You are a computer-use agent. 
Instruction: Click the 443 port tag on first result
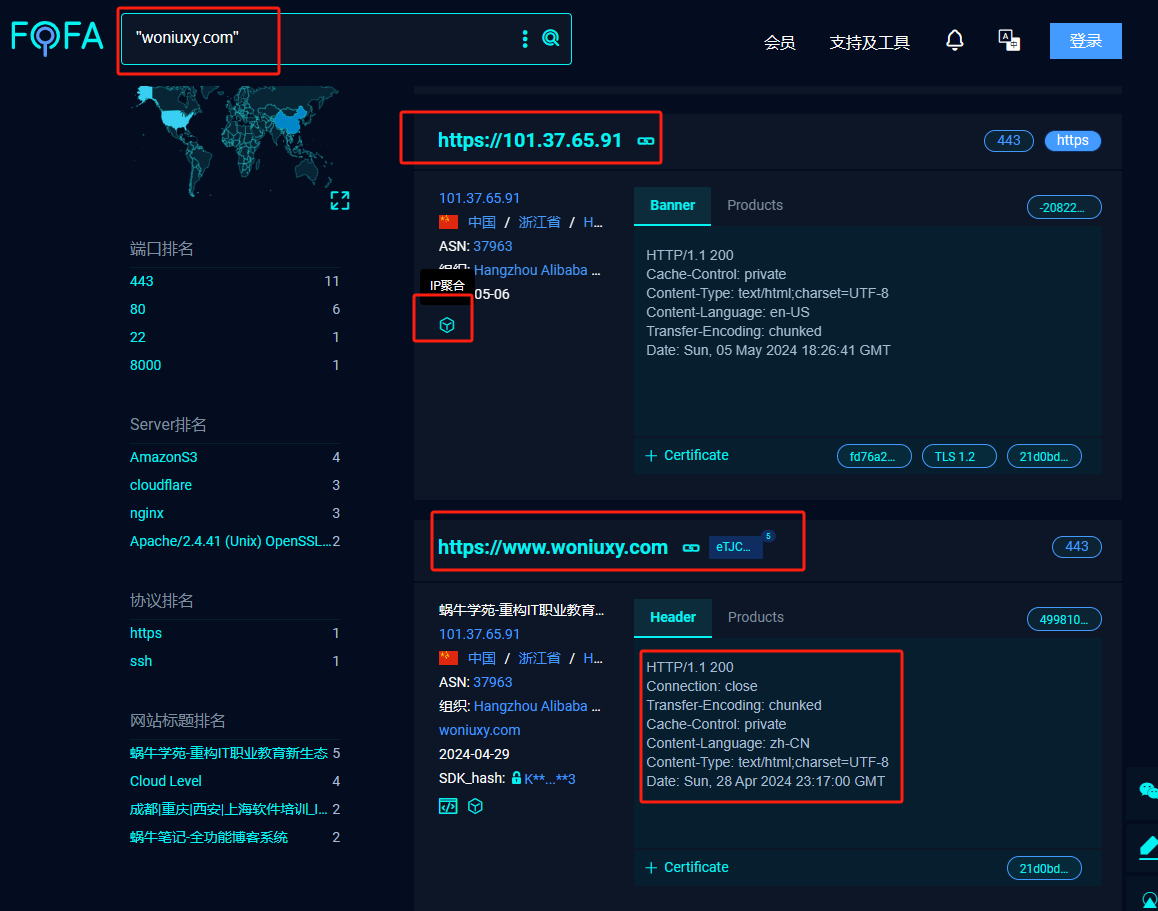(1009, 140)
